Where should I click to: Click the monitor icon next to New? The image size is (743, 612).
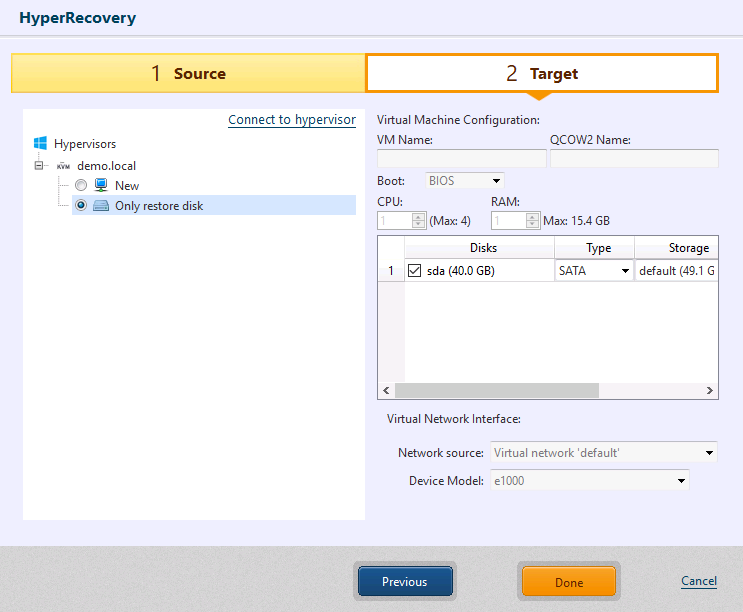(x=101, y=186)
